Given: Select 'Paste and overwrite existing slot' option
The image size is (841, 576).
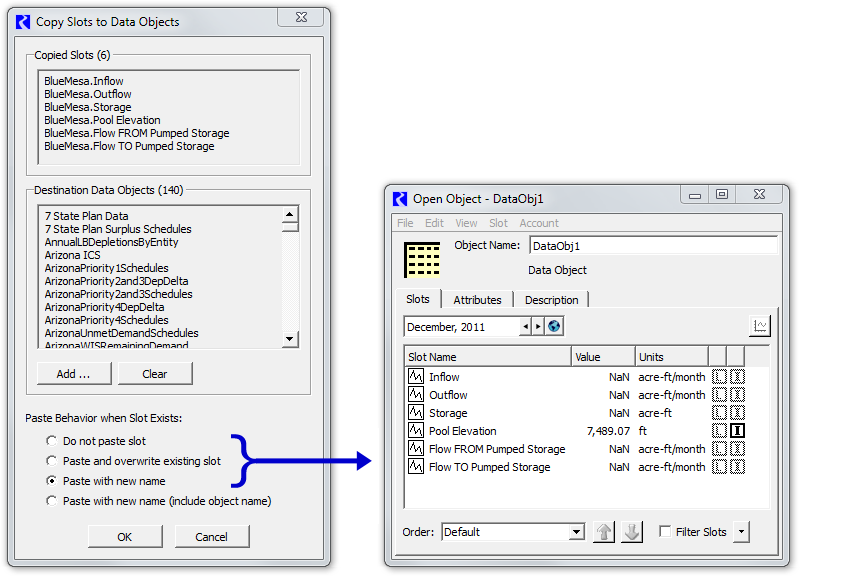Looking at the screenshot, I should (51, 461).
